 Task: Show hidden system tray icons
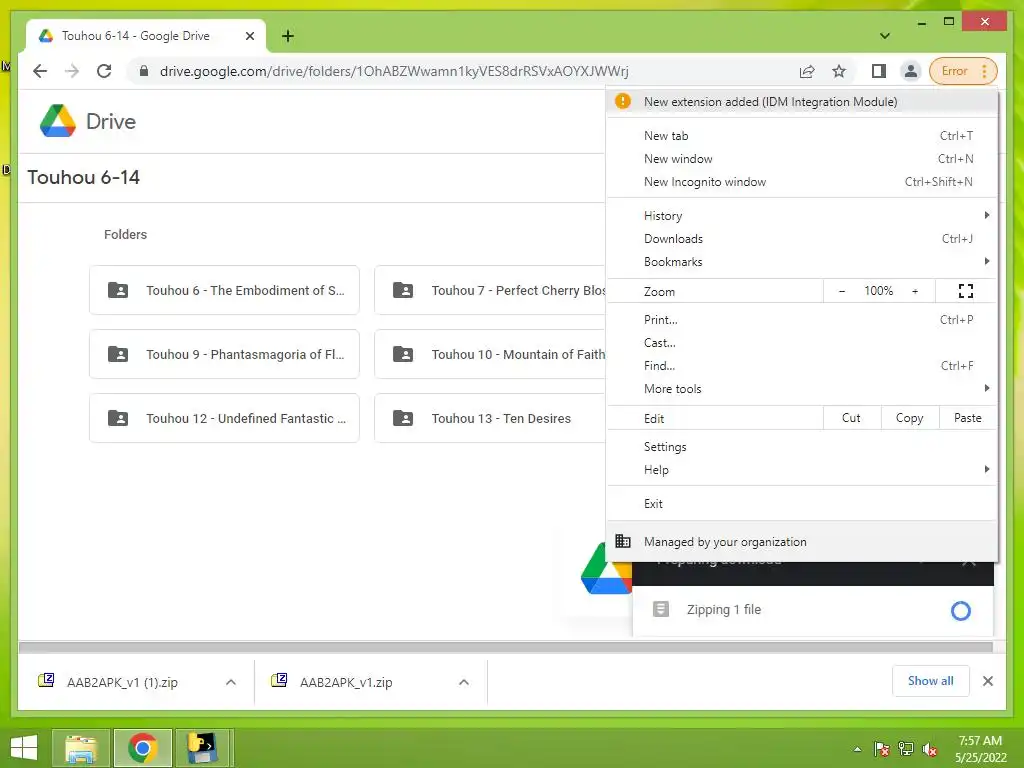pyautogui.click(x=857, y=749)
